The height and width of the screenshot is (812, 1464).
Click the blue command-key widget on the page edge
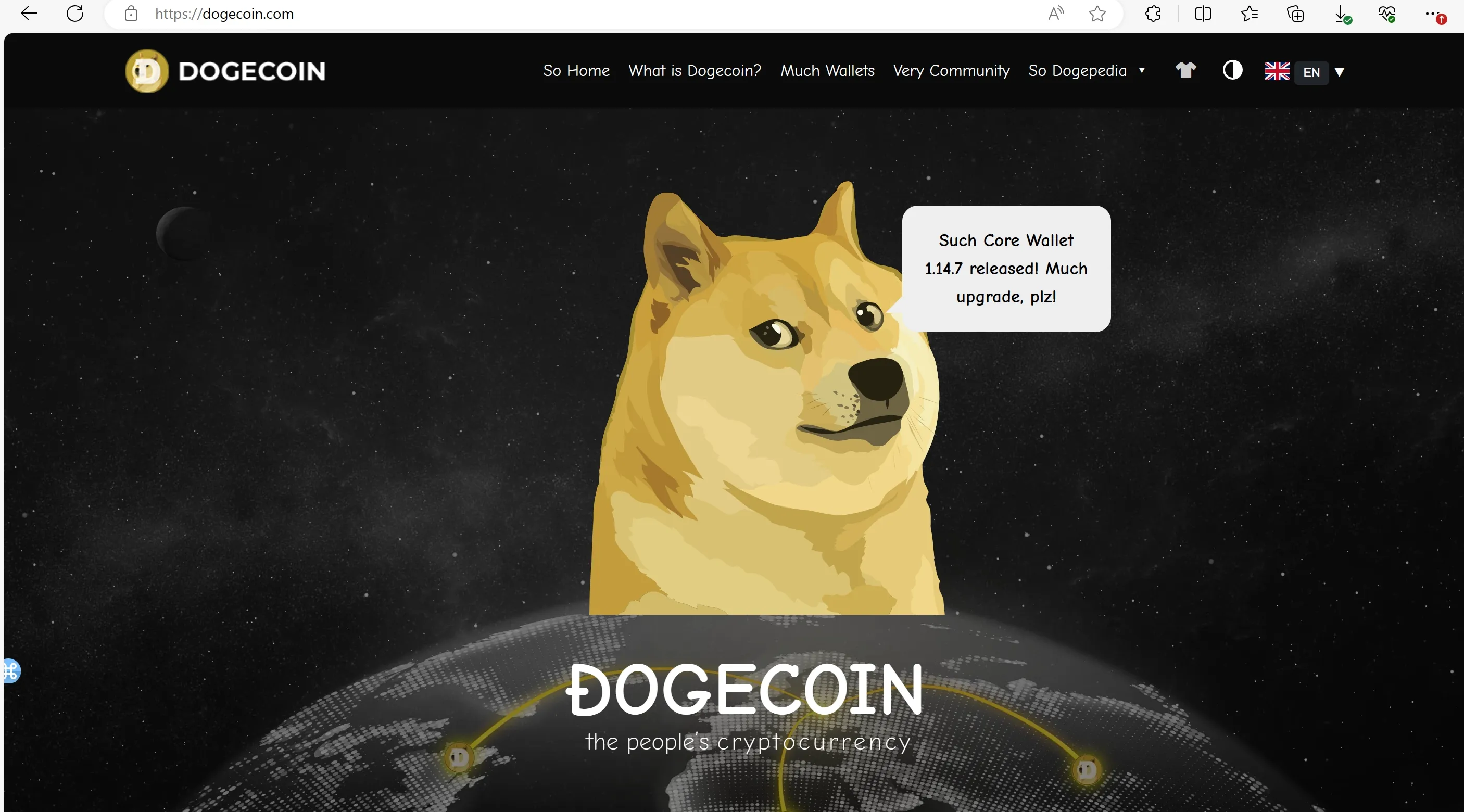[11, 671]
